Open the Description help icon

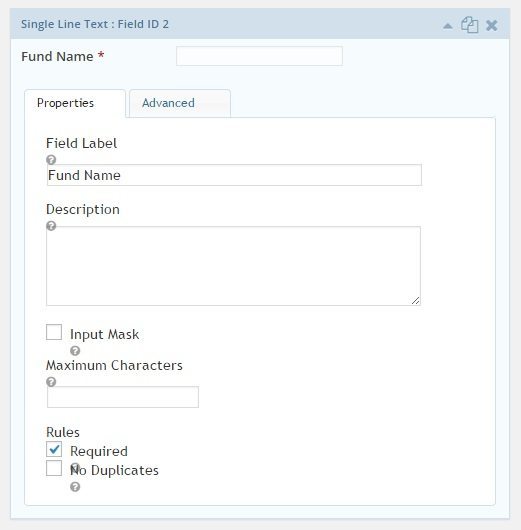[x=51, y=226]
